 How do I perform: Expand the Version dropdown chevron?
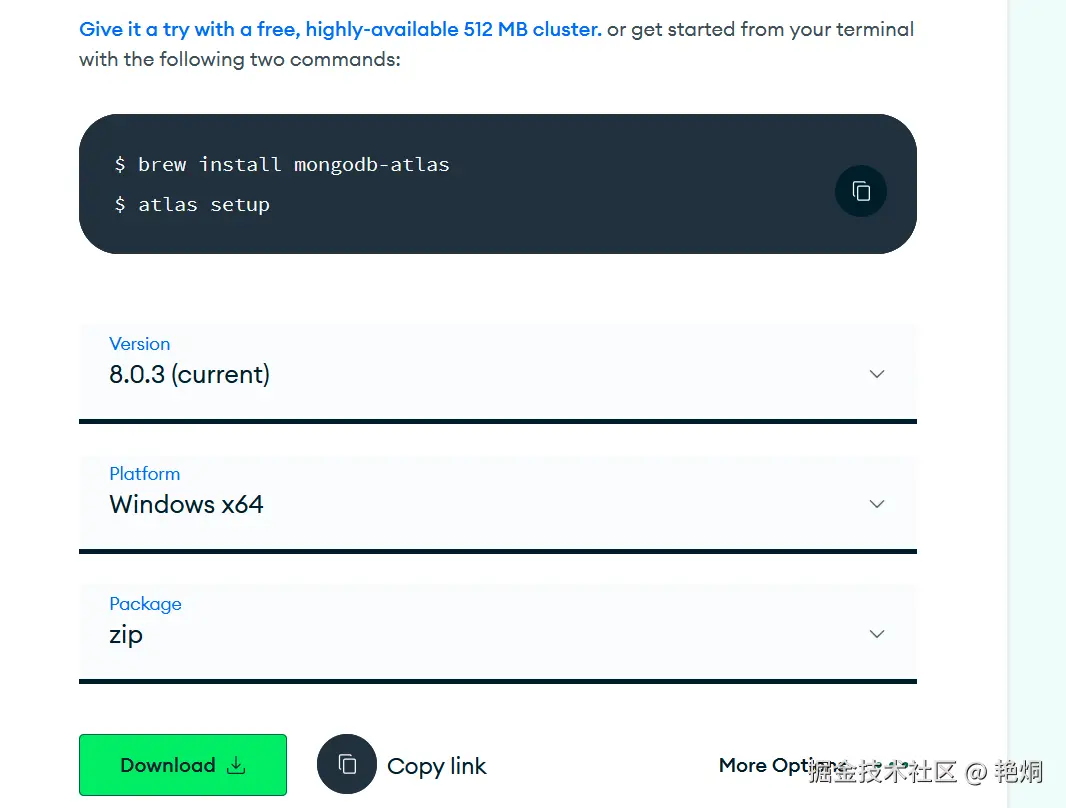point(877,374)
